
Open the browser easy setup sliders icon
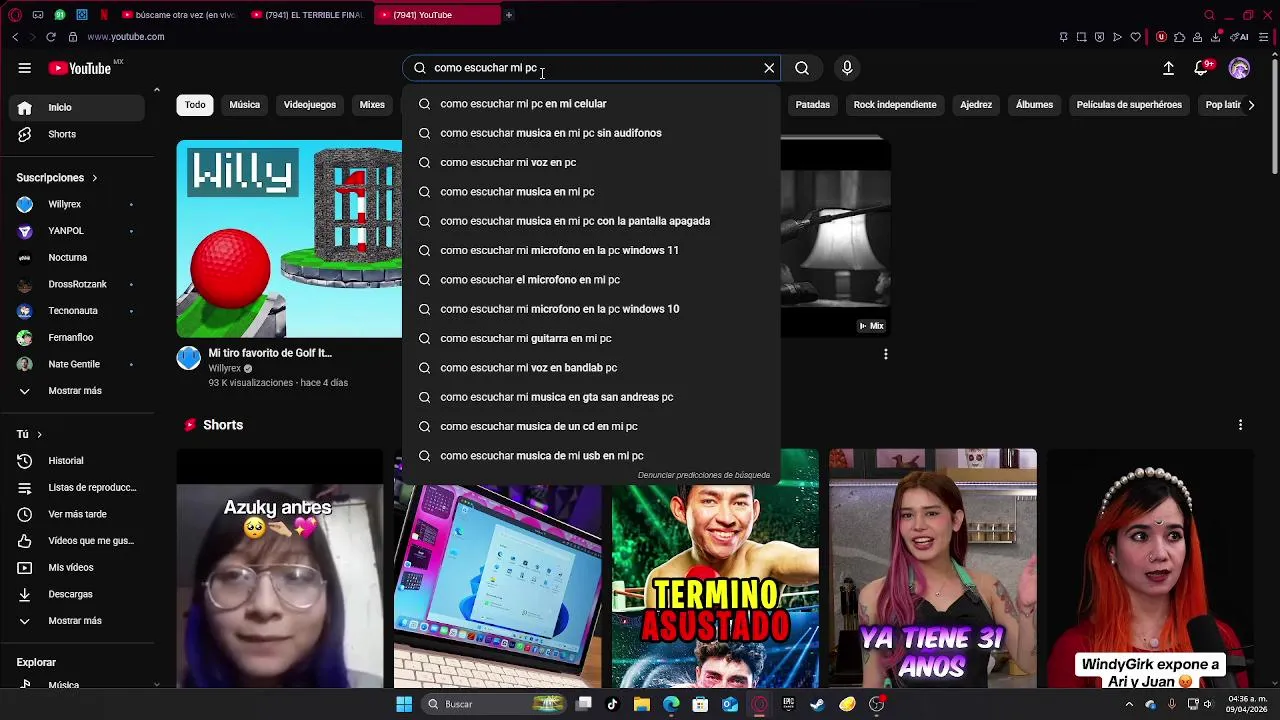[x=1264, y=37]
